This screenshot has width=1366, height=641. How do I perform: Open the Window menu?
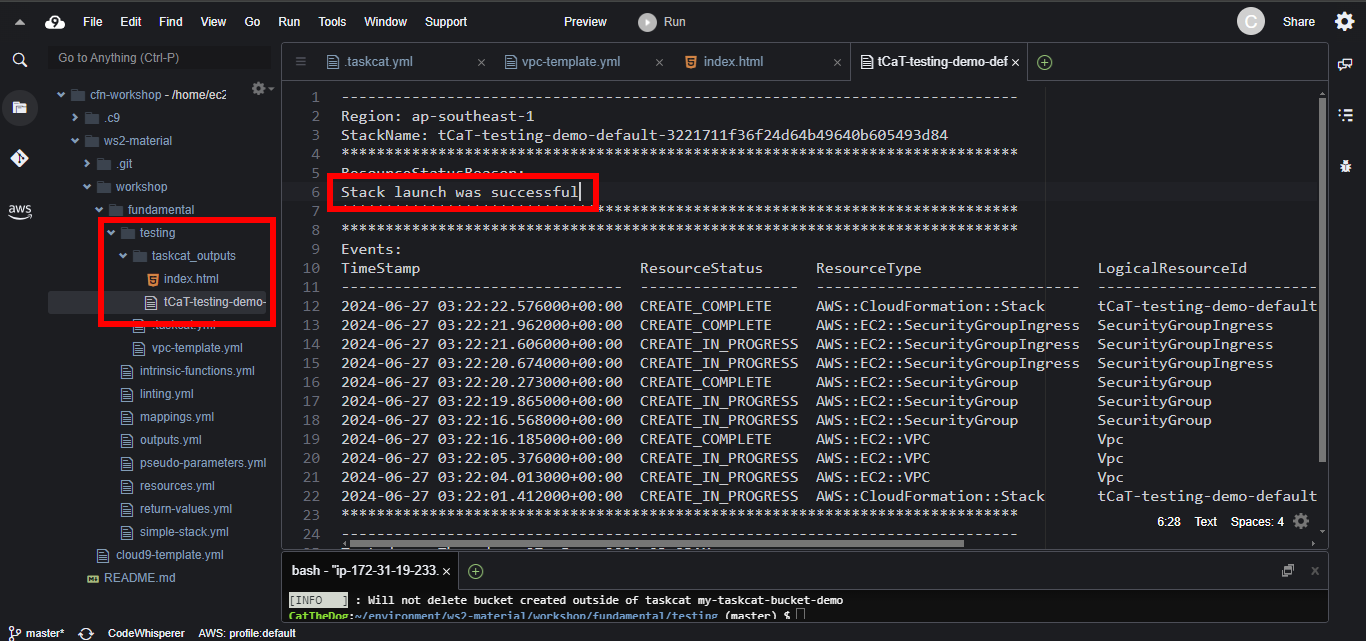(385, 21)
